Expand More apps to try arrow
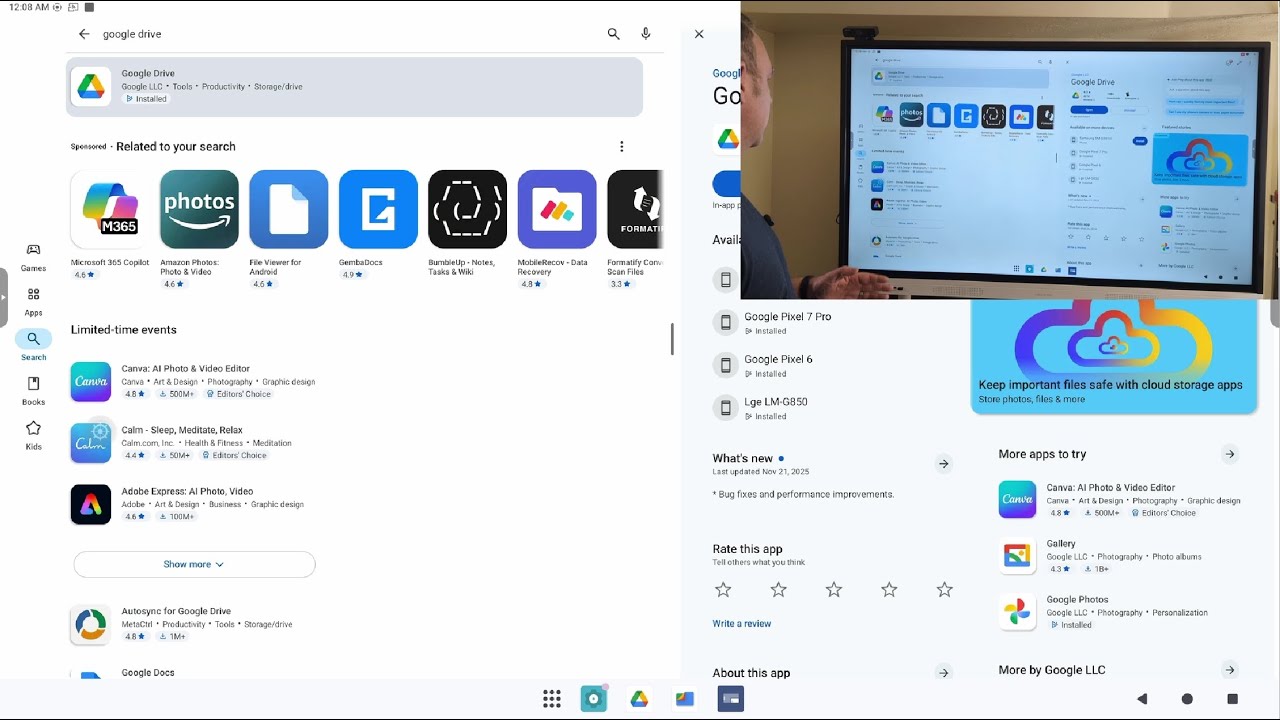The image size is (1280, 720). click(1230, 454)
